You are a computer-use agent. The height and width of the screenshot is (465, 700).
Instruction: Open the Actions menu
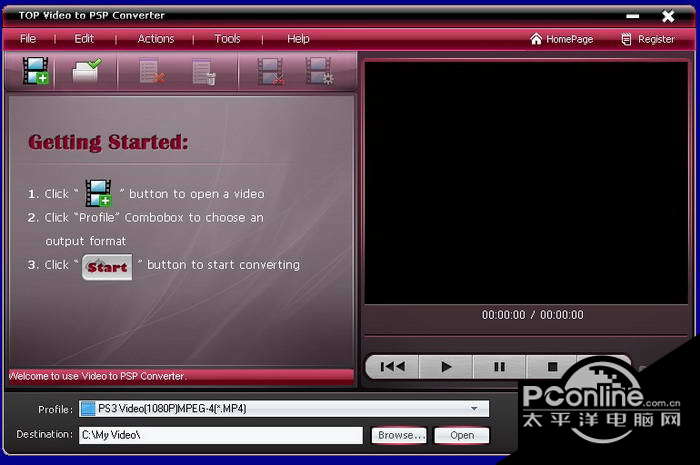155,39
